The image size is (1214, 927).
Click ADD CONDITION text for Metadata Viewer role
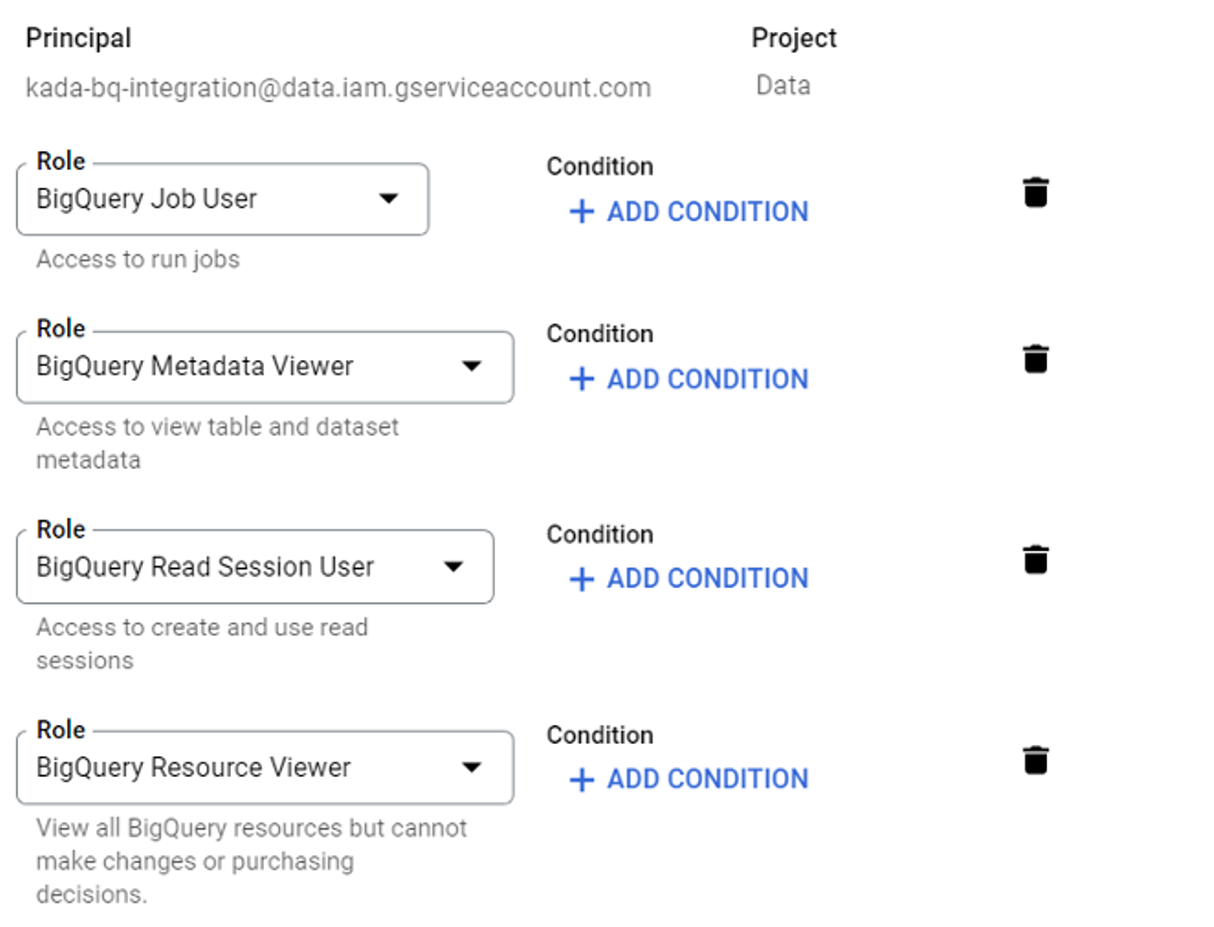(x=707, y=379)
